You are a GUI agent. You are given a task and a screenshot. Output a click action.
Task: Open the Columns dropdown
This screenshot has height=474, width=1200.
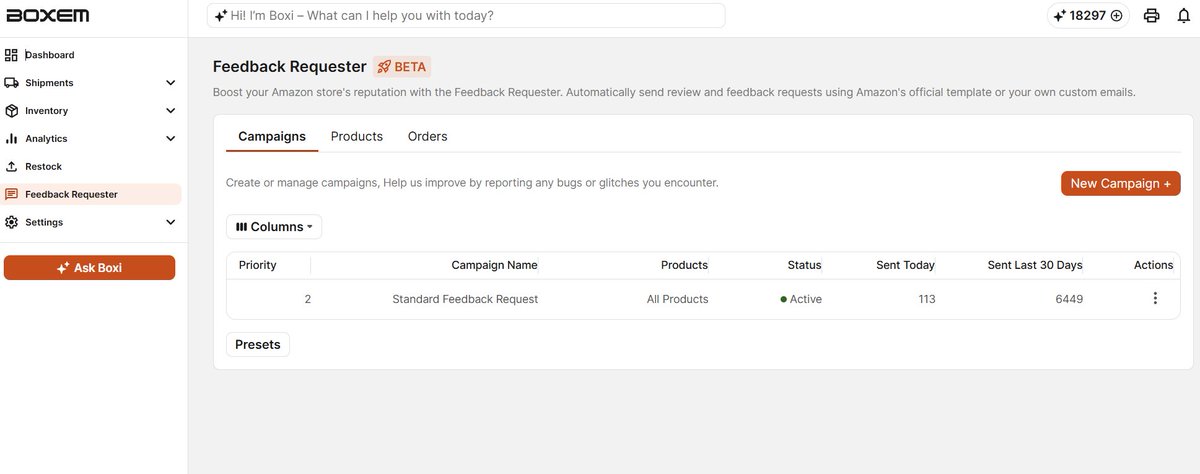point(274,227)
